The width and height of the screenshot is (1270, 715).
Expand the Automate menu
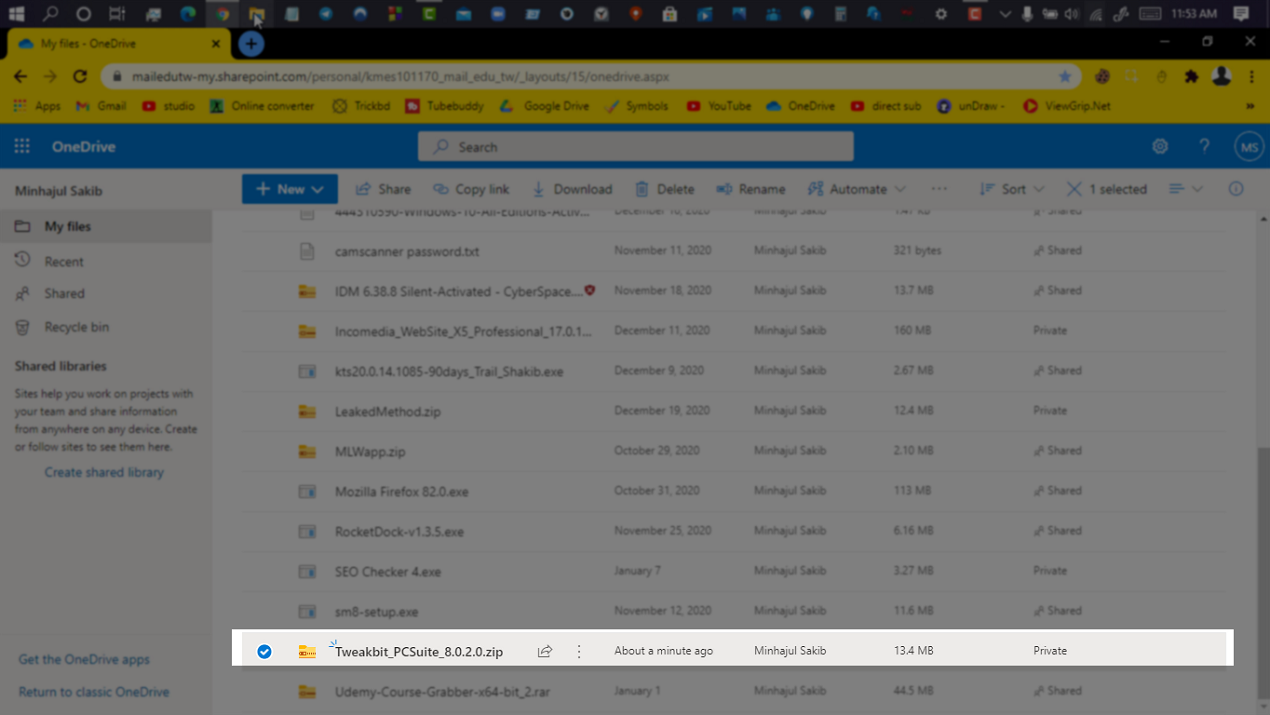click(x=858, y=188)
